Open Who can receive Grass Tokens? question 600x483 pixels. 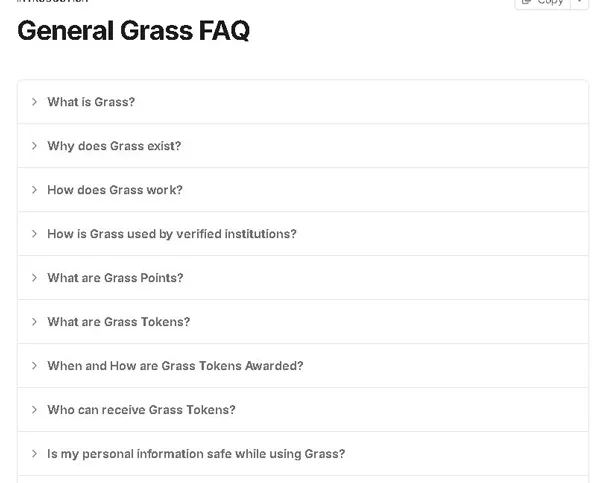pos(141,410)
